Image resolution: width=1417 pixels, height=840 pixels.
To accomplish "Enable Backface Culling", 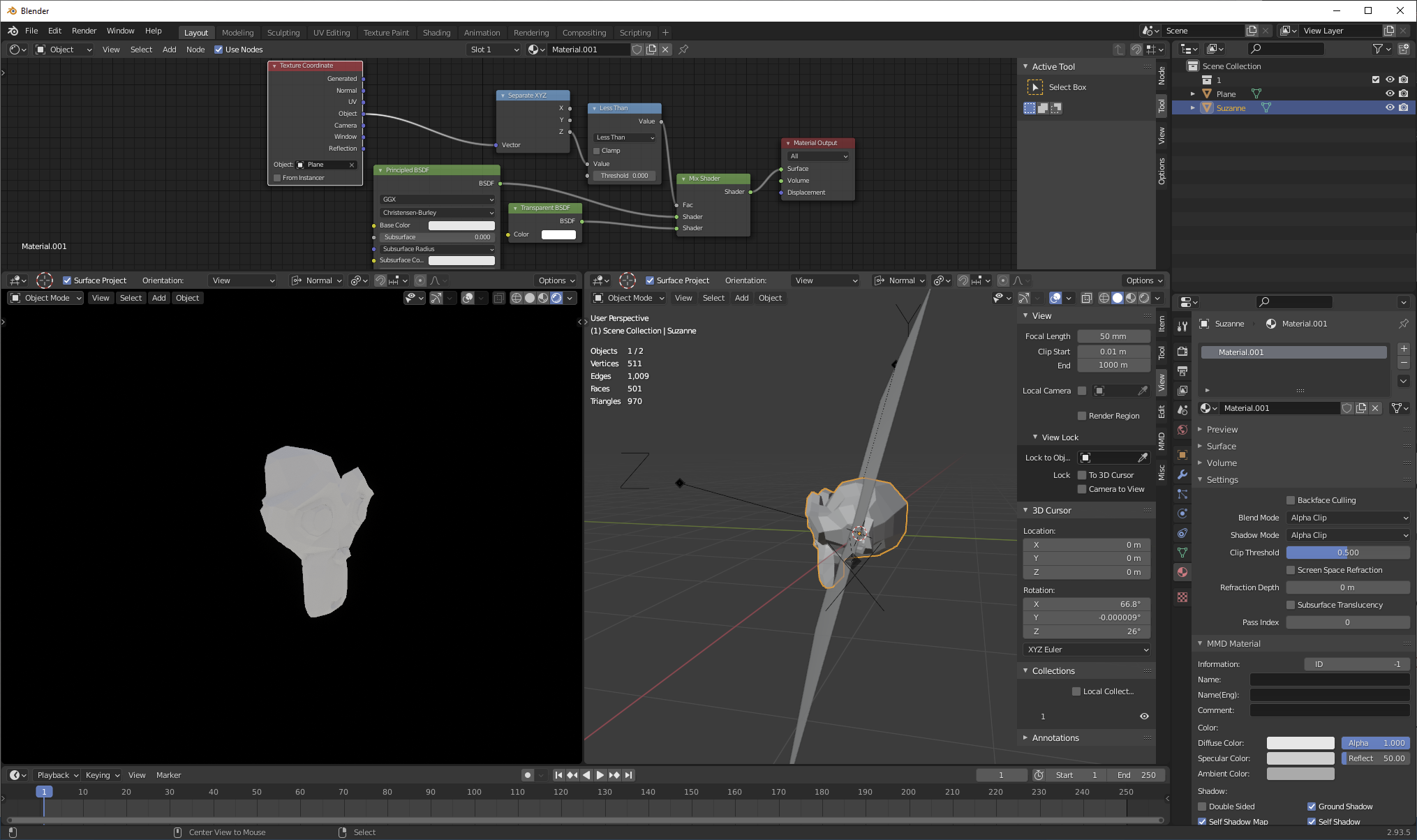I will pyautogui.click(x=1291, y=500).
